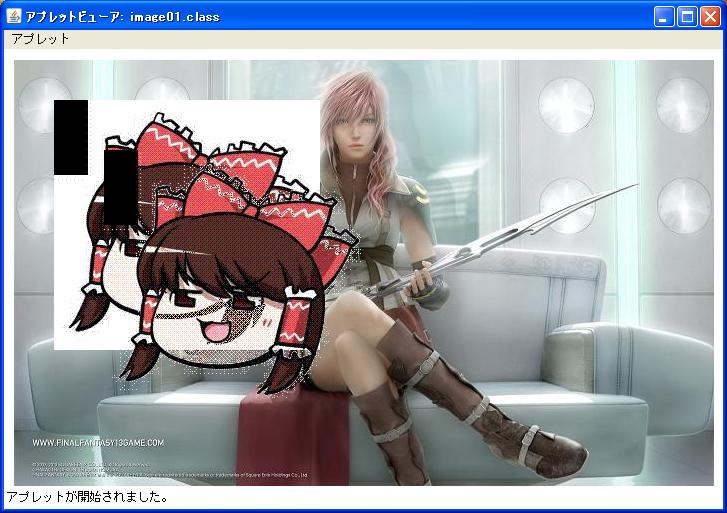
Task: Click the WWW.FINALFANTASY13GAME.COM text
Action: (x=98, y=442)
